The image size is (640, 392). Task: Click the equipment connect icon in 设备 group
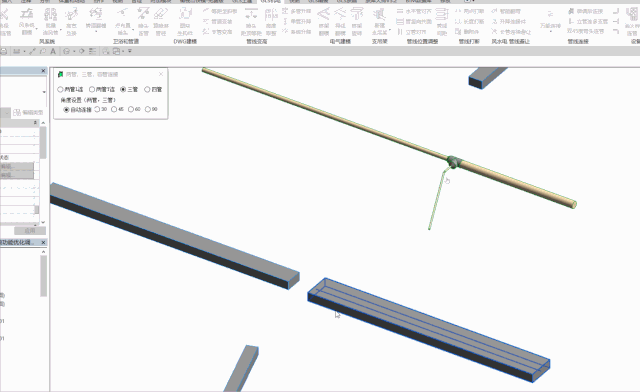pos(632,15)
